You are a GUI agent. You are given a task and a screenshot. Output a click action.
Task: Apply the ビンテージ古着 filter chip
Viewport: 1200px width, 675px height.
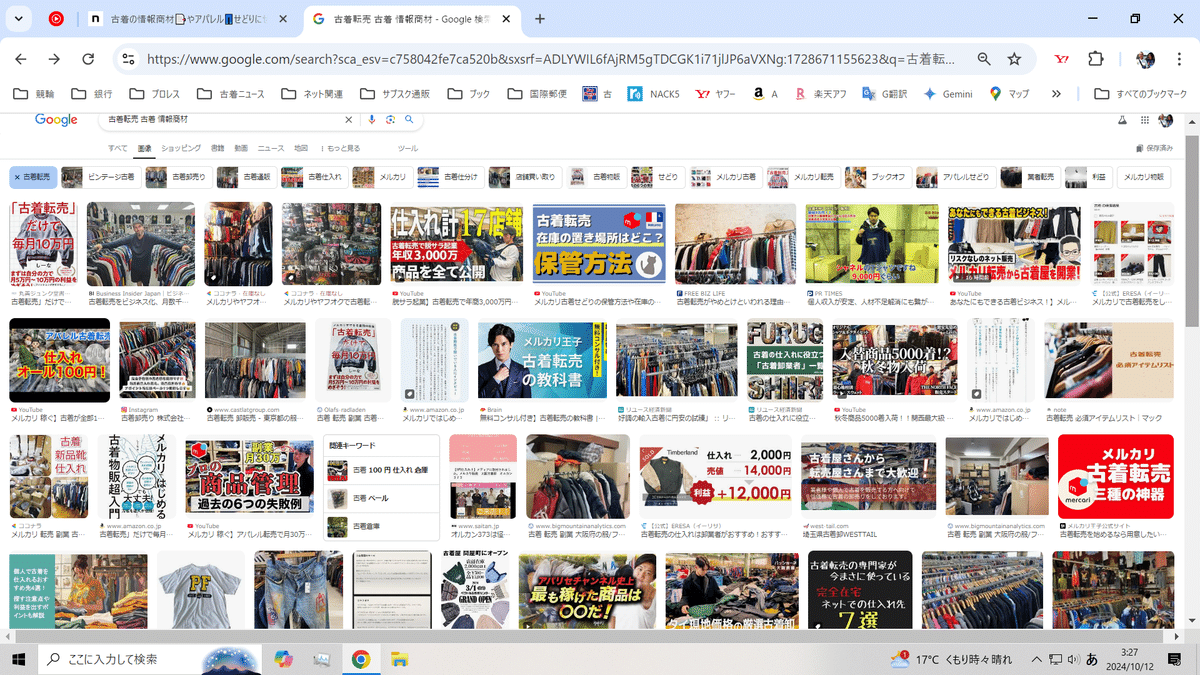(x=99, y=177)
